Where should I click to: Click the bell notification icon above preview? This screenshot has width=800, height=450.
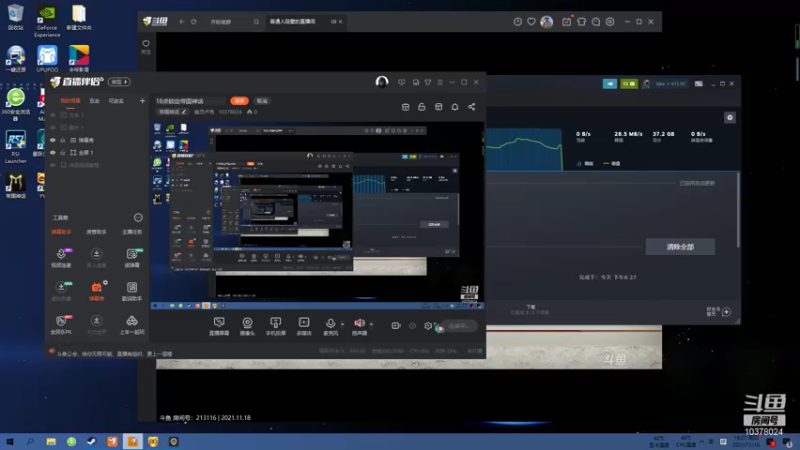455,107
